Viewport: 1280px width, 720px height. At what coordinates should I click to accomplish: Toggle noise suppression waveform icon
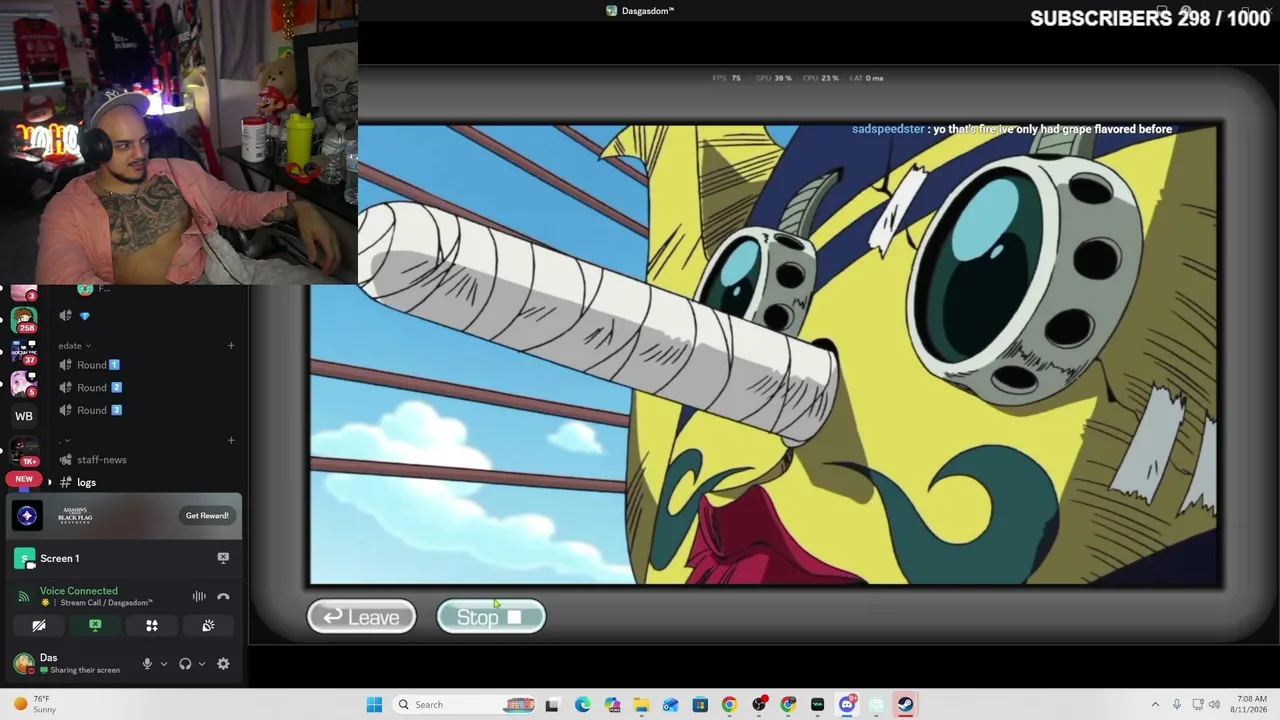coord(199,597)
